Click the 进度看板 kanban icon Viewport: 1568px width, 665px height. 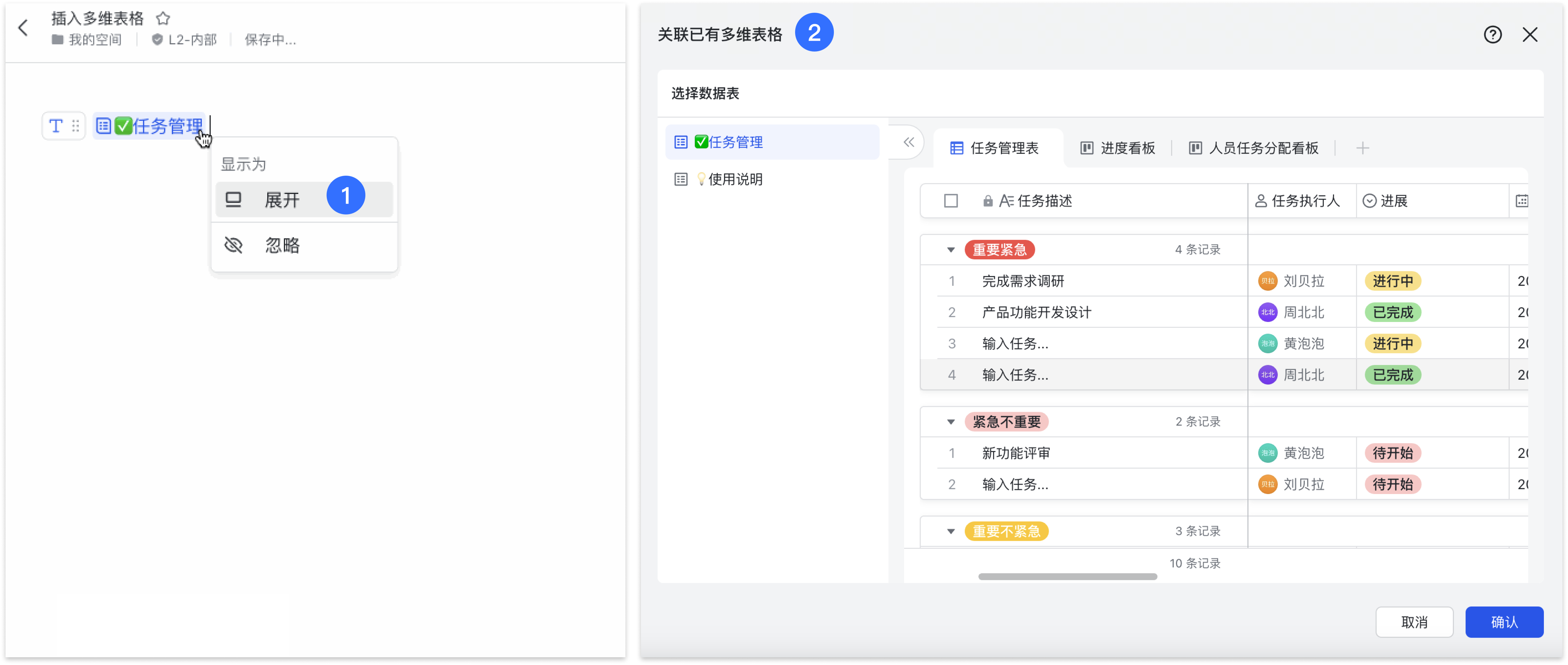[1086, 148]
